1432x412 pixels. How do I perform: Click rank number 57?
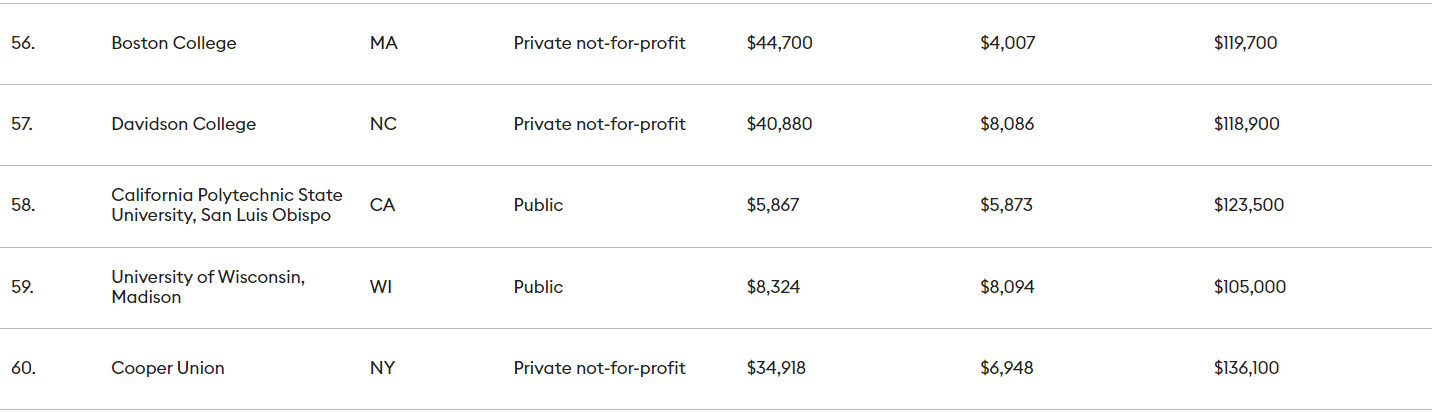(22, 124)
